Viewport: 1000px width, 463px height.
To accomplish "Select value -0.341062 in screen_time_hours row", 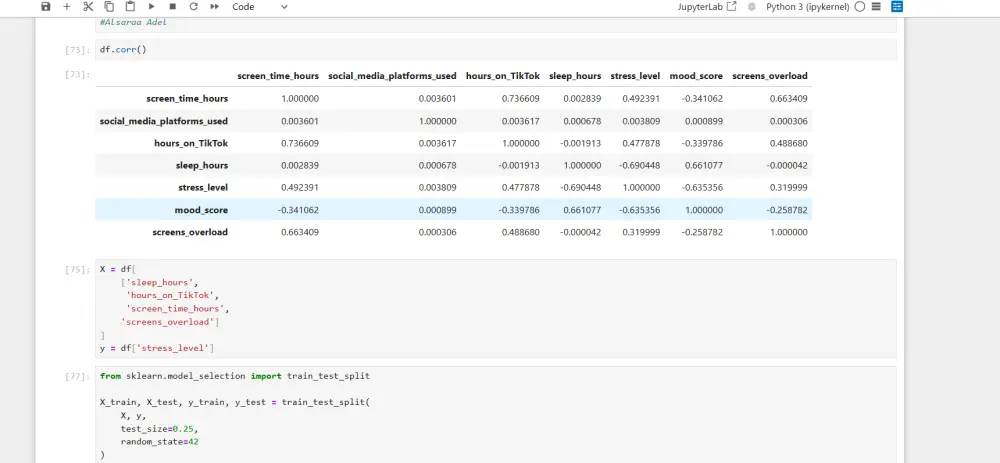I will [702, 99].
